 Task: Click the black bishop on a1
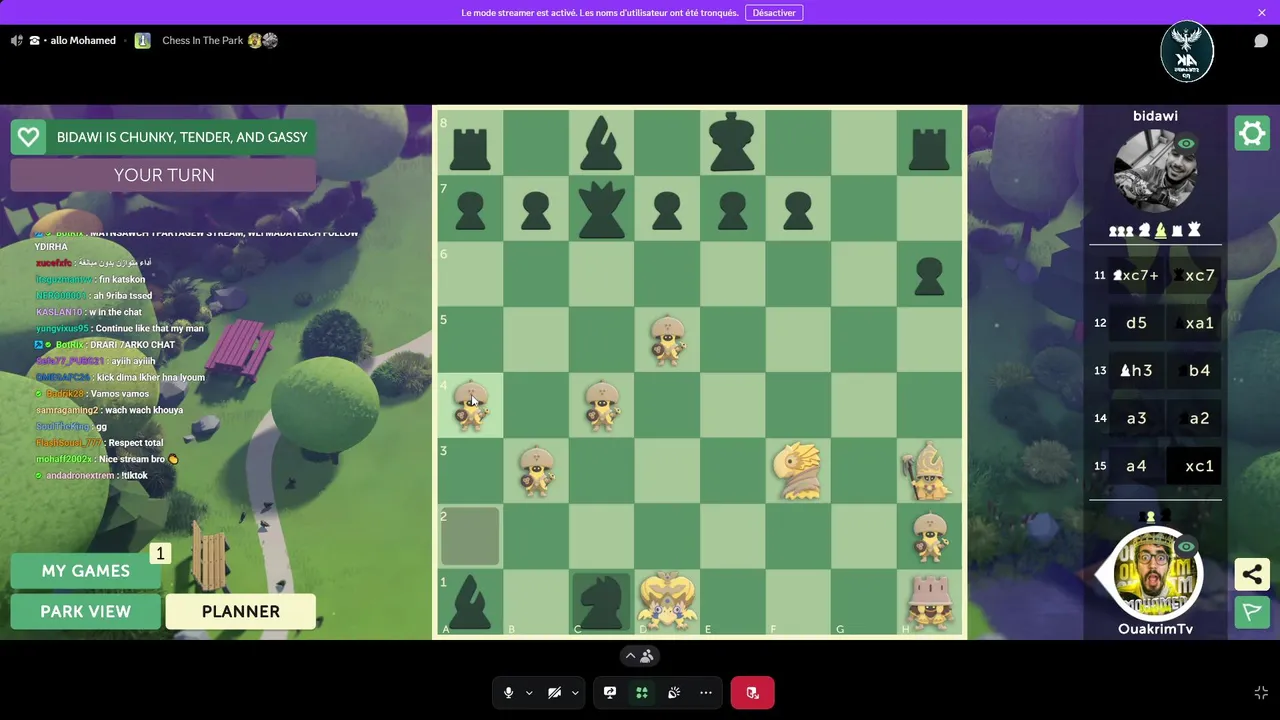point(471,603)
